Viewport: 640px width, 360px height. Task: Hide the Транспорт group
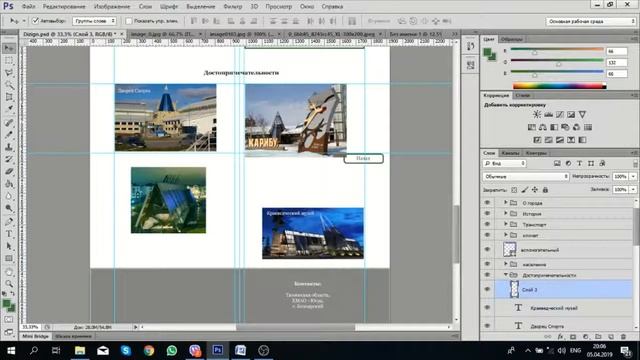[x=487, y=224]
